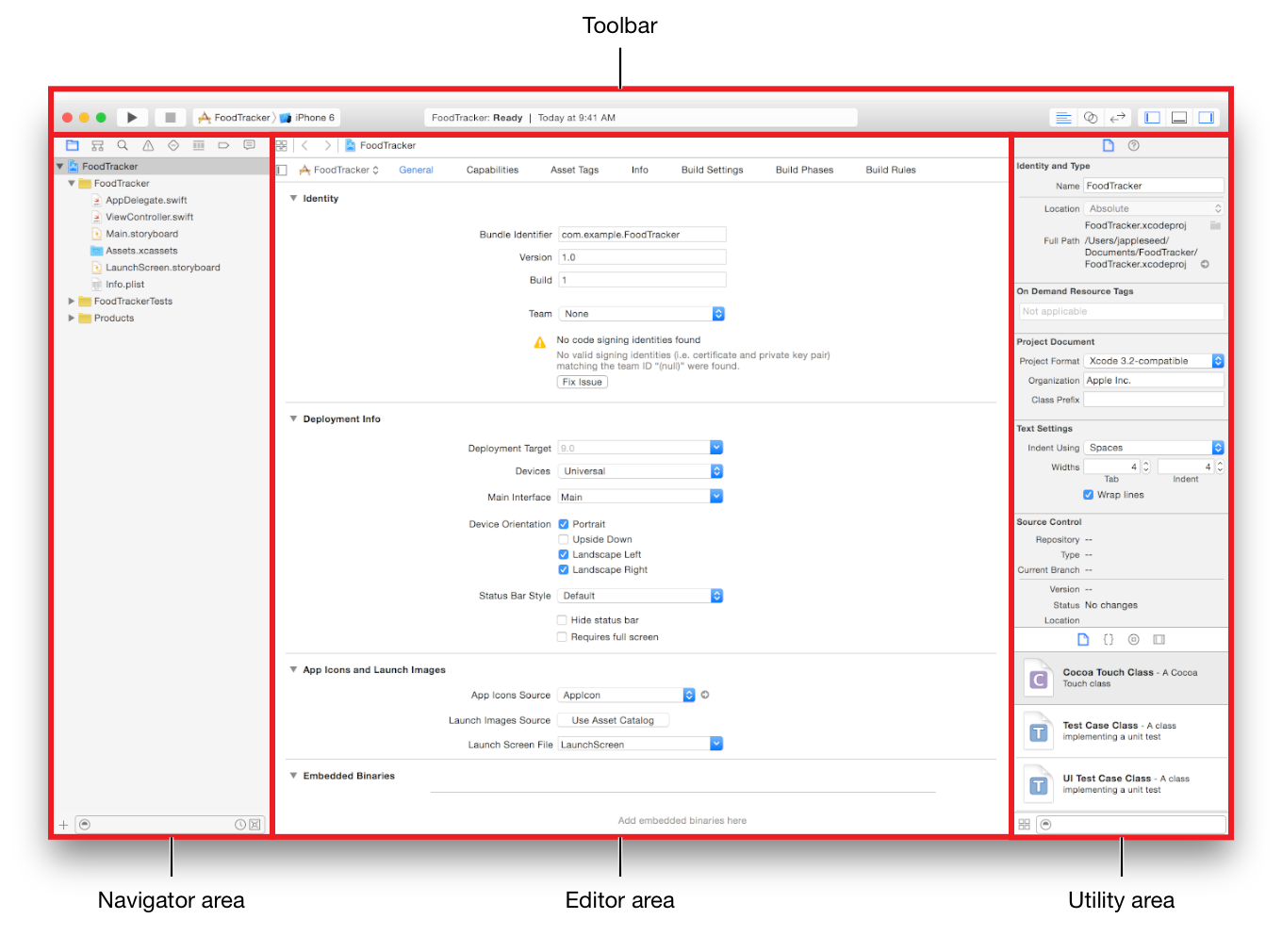Open the Symbol navigator icon
Screen dimensions: 1282x952
click(97, 145)
